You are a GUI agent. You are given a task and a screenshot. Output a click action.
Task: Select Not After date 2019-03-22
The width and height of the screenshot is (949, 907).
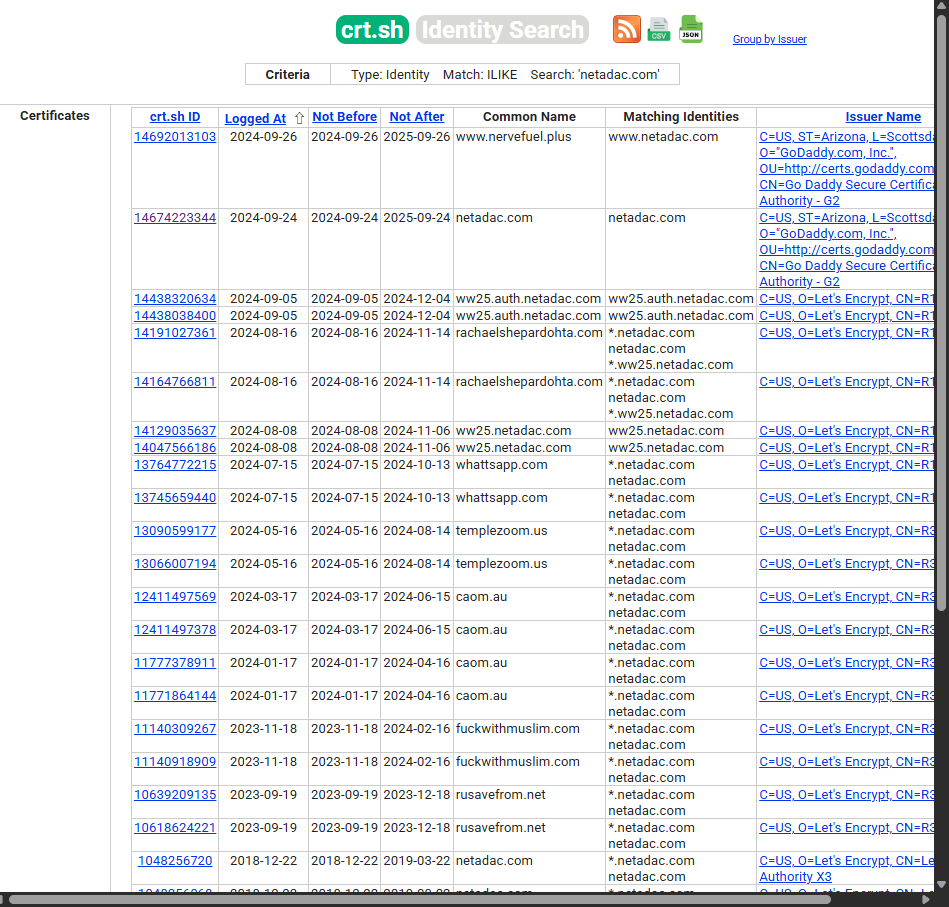[x=416, y=860]
